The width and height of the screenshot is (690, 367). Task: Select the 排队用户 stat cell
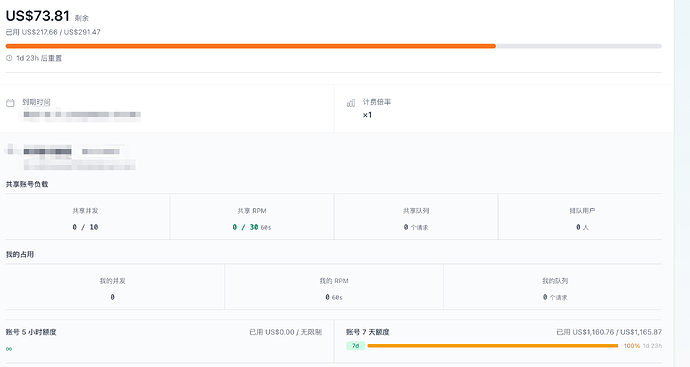tap(580, 217)
